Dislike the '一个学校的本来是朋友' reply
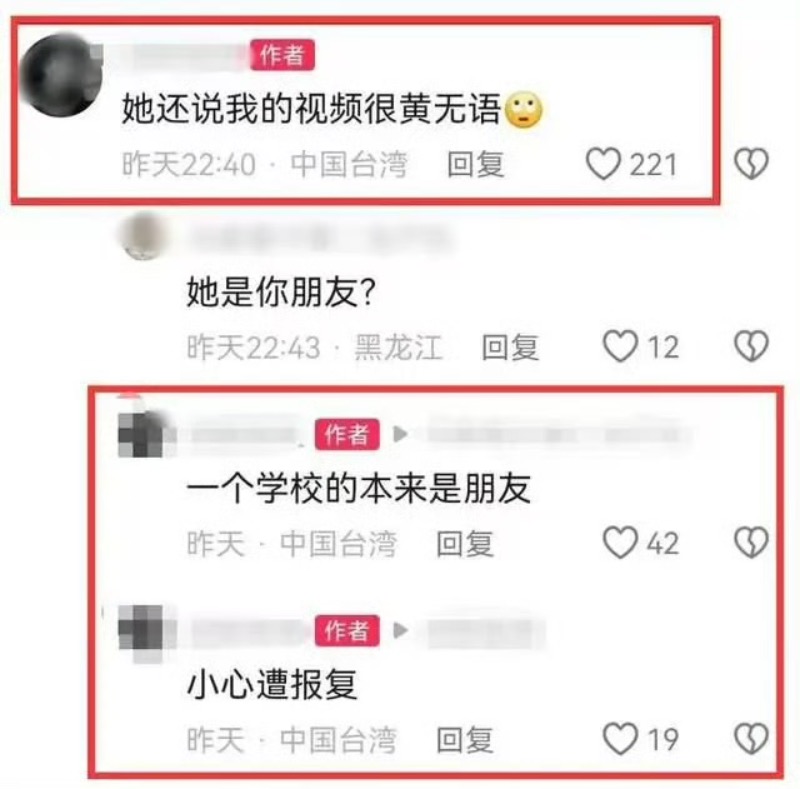Image resolution: width=800 pixels, height=789 pixels. [751, 541]
